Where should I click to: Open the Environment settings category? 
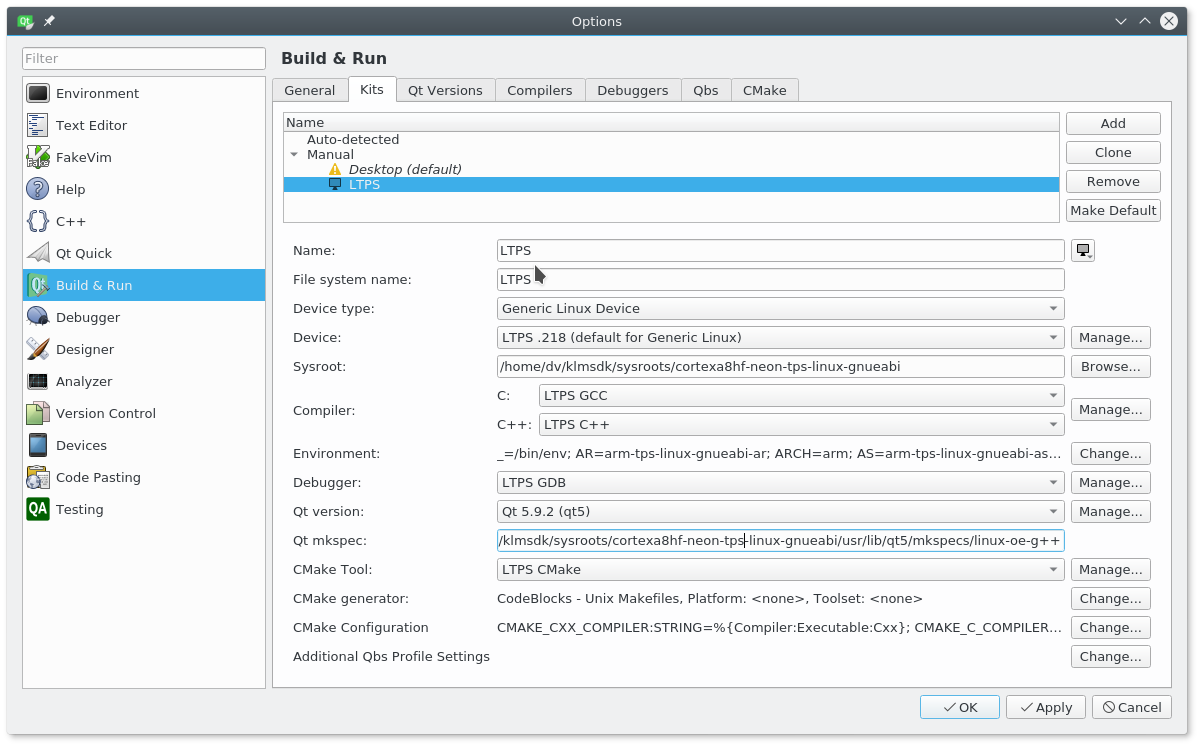(x=97, y=93)
